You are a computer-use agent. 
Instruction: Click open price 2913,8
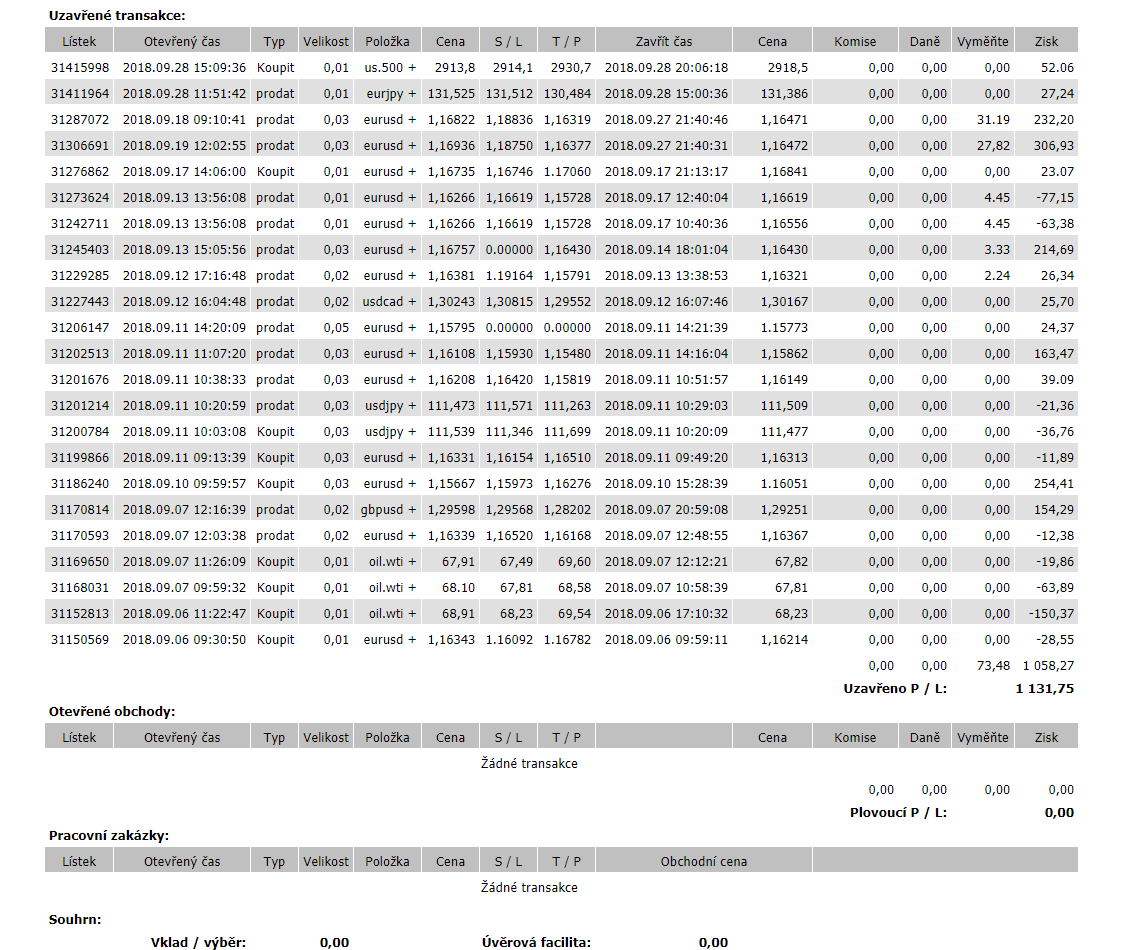(x=455, y=68)
